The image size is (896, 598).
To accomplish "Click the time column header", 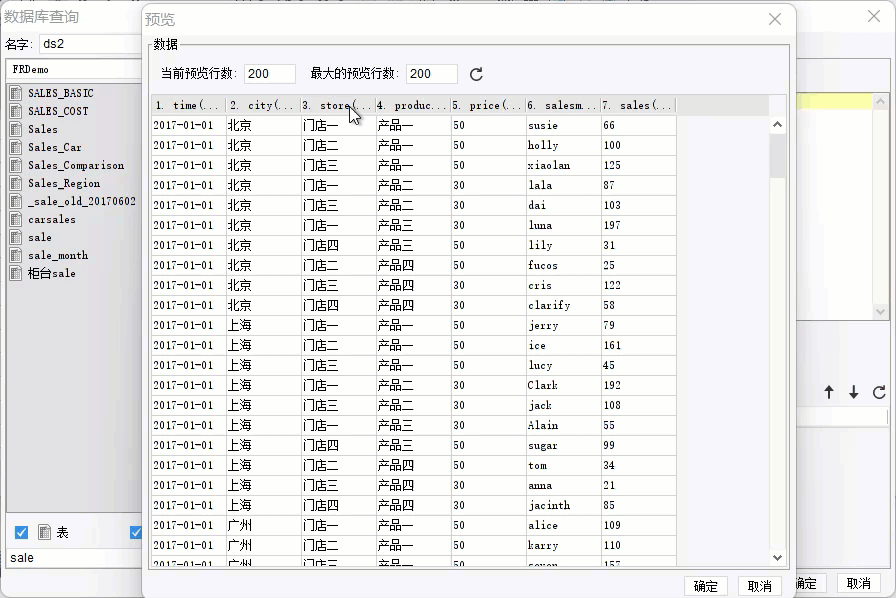I will 189,105.
